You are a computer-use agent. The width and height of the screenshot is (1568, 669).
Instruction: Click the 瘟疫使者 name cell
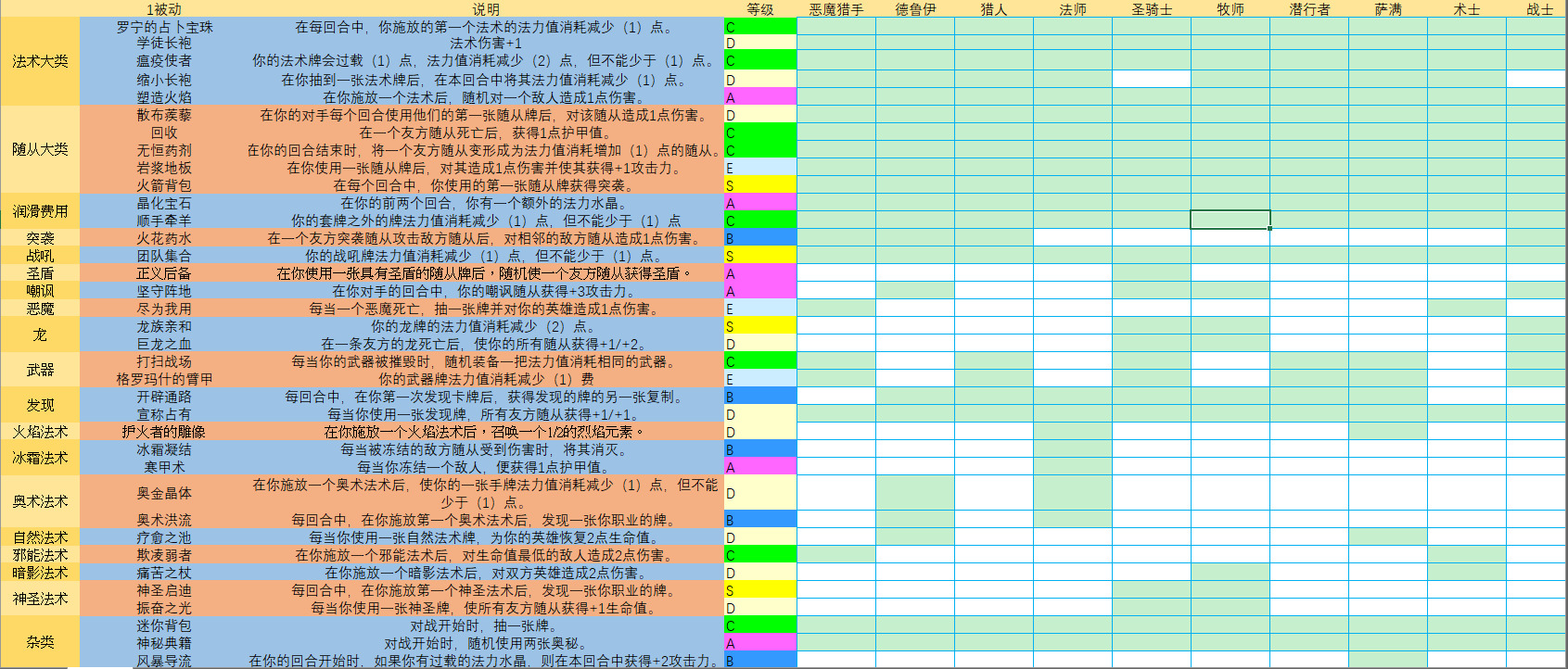coord(164,61)
